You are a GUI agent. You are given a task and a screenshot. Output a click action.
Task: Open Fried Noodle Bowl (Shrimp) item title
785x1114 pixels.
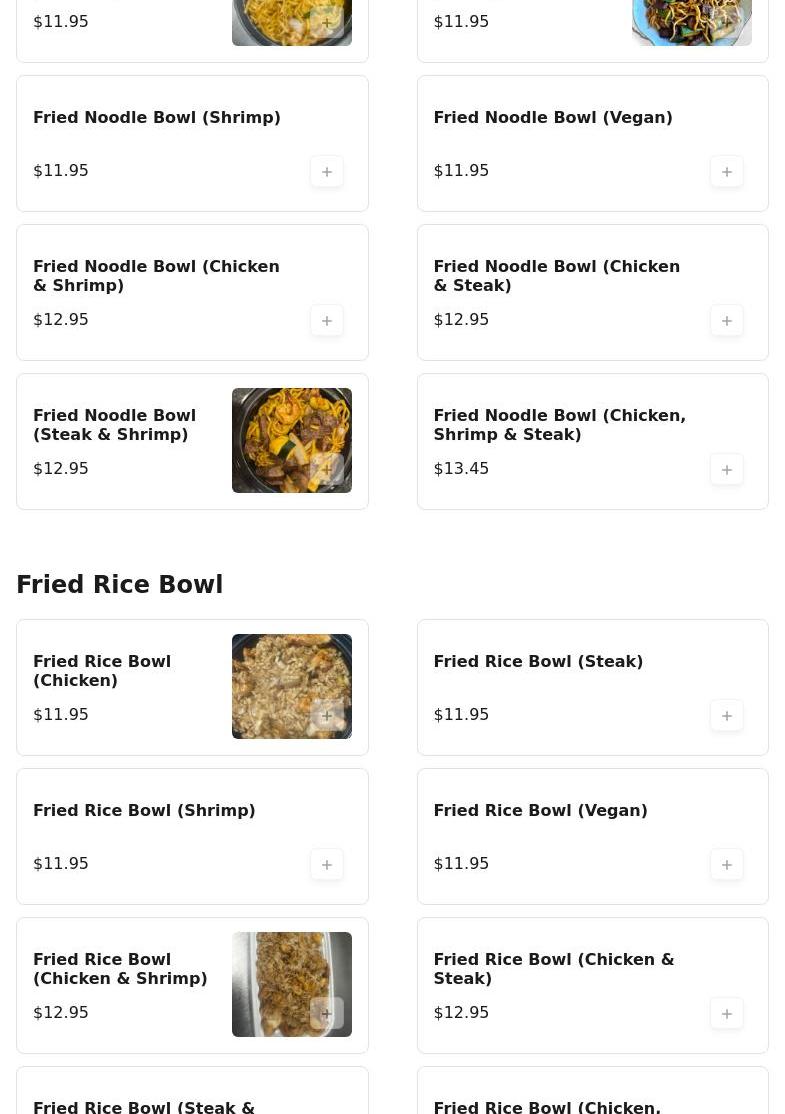coord(157,118)
